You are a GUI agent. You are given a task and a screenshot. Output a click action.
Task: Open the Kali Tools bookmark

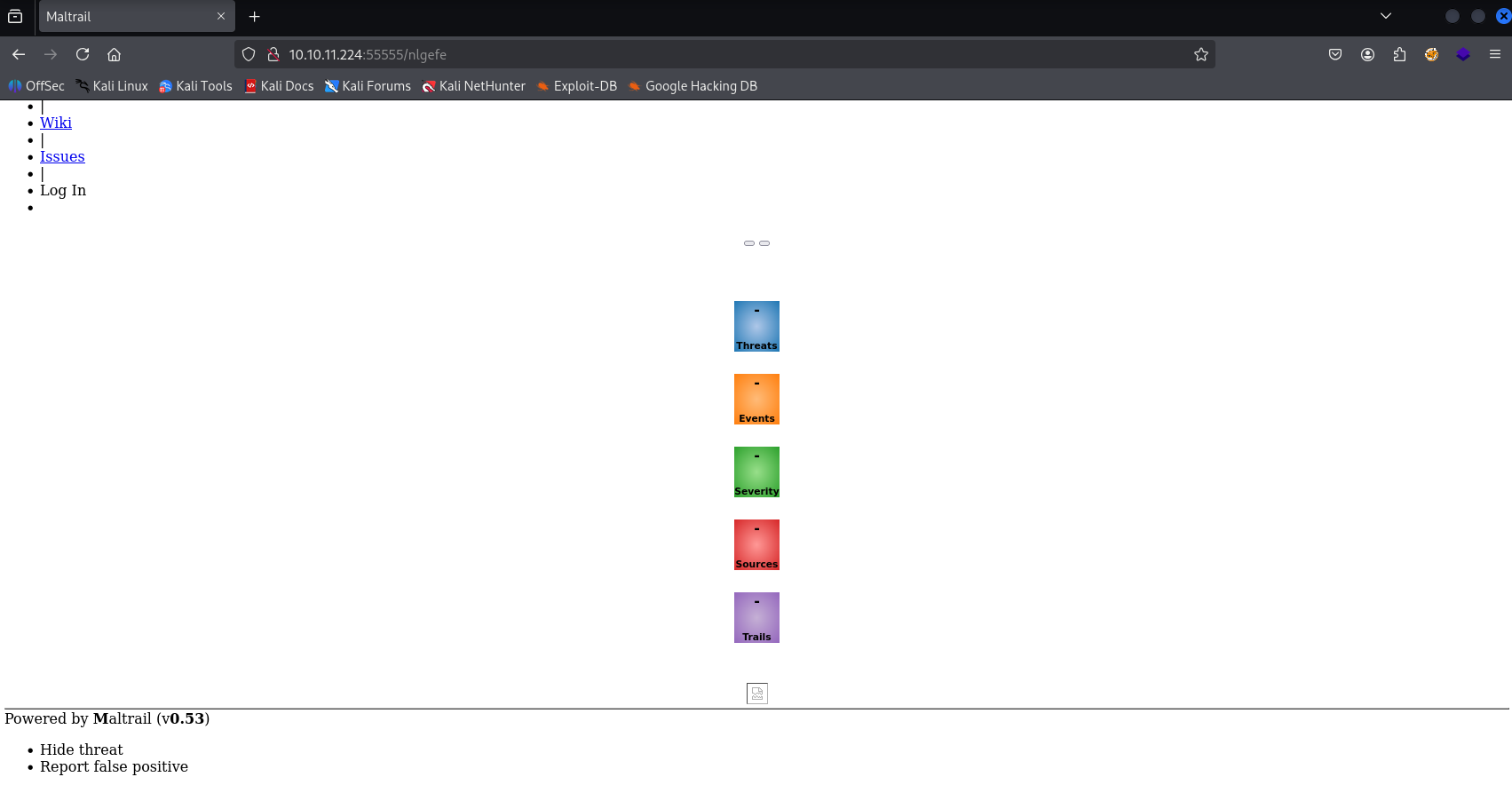[195, 86]
